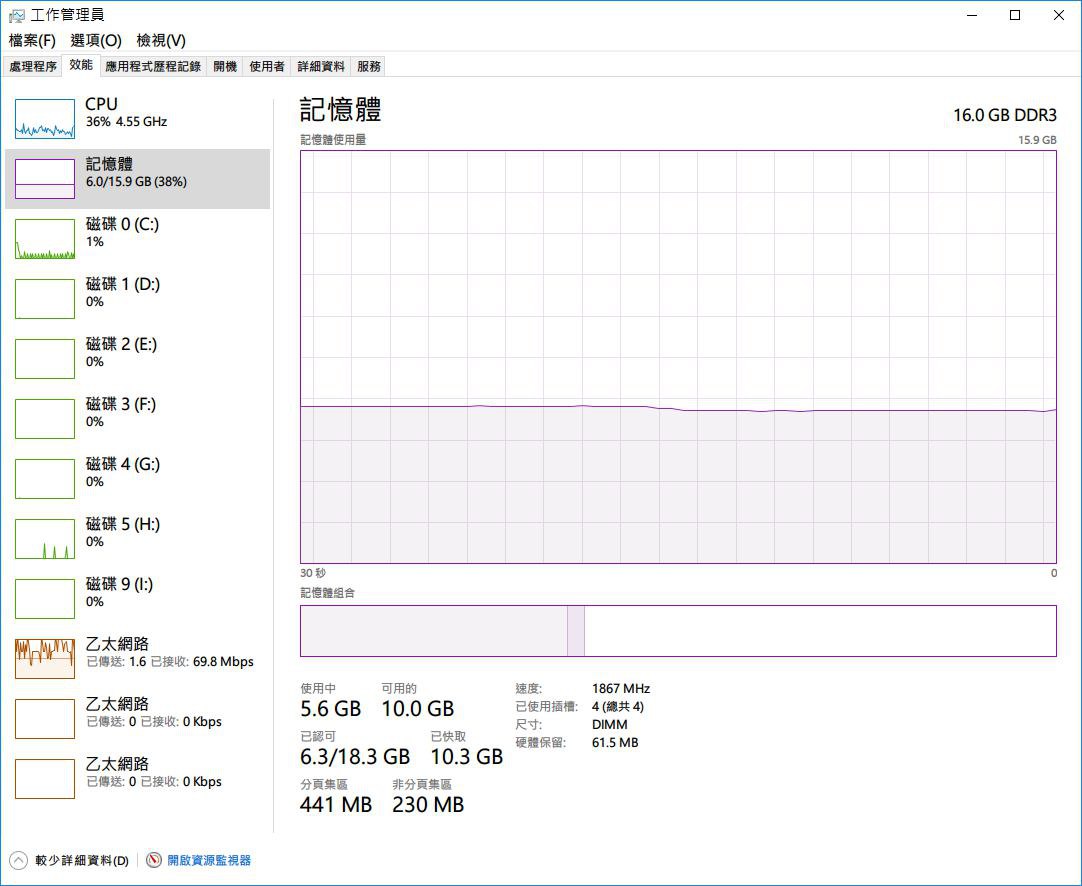Click the 磁碟 9 (I:) mini graph
1082x886 pixels.
coord(45,599)
